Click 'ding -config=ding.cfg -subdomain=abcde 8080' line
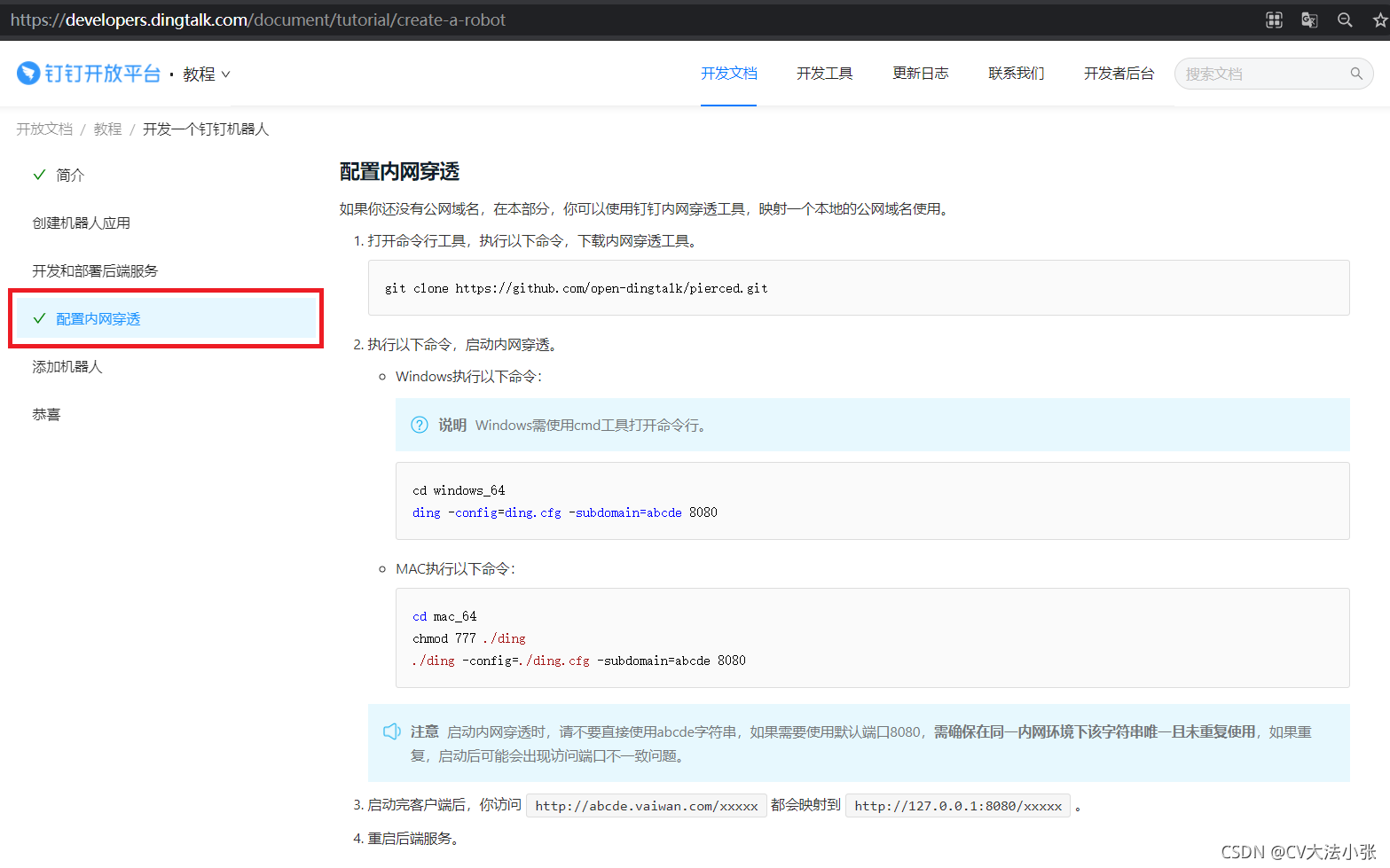Screen dimensions: 1390x868 pos(565,512)
